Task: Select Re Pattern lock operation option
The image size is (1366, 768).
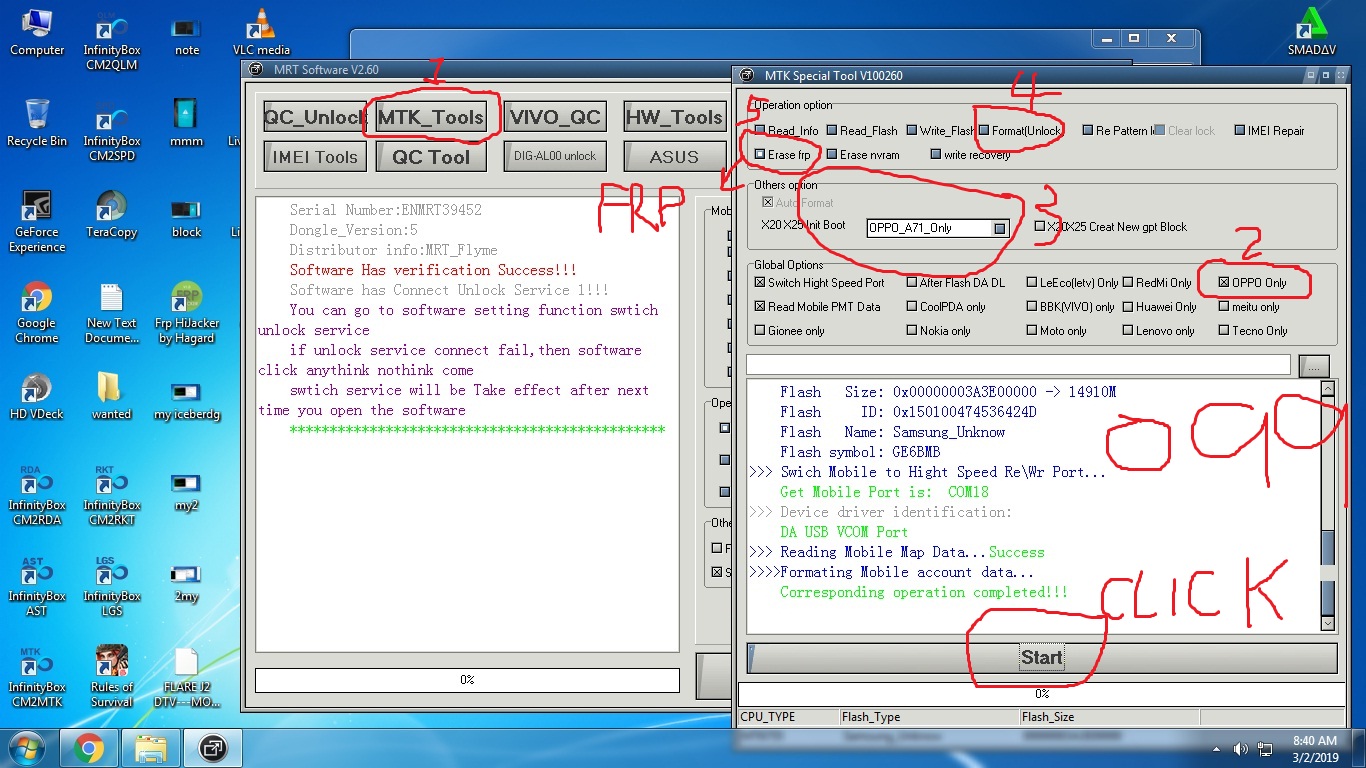Action: point(1119,131)
